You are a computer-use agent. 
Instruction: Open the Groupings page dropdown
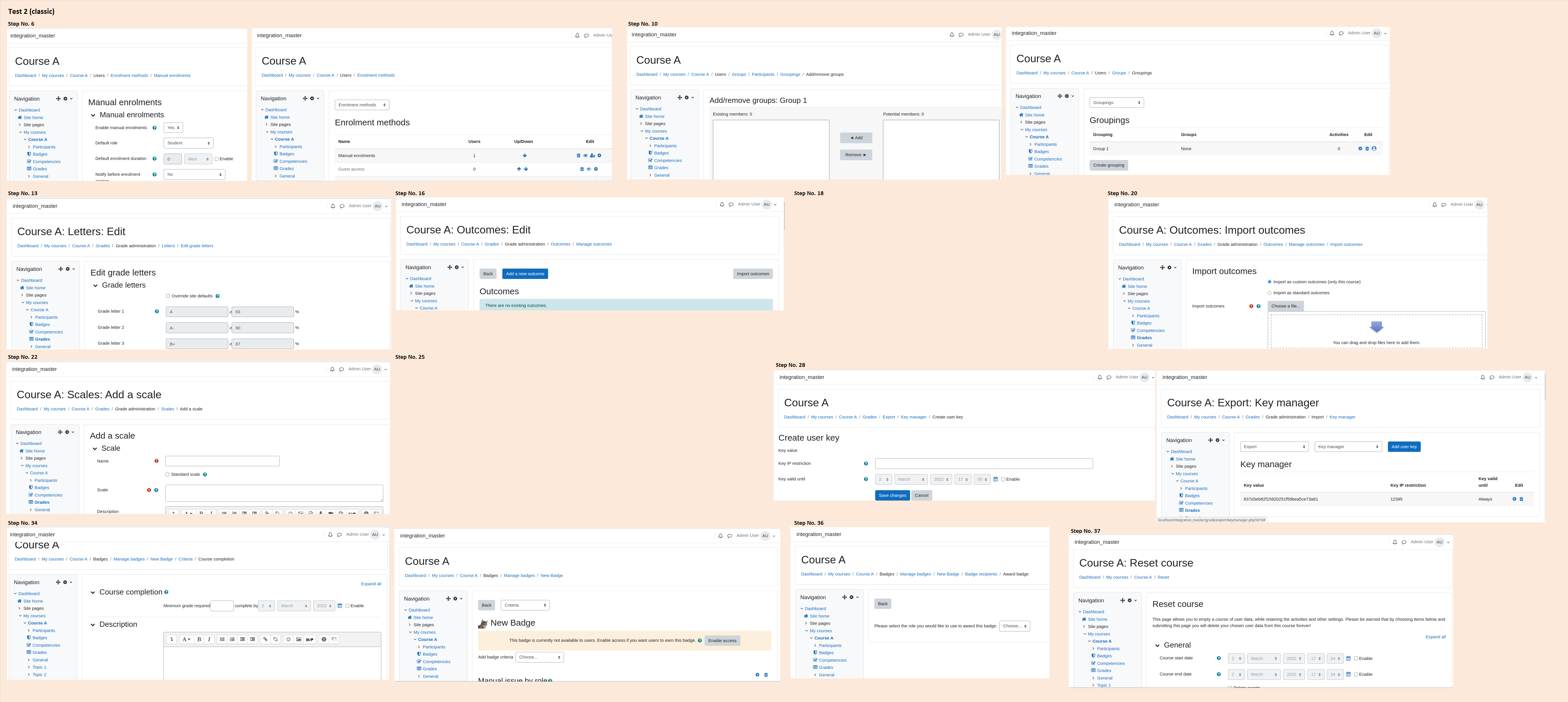pos(1116,102)
